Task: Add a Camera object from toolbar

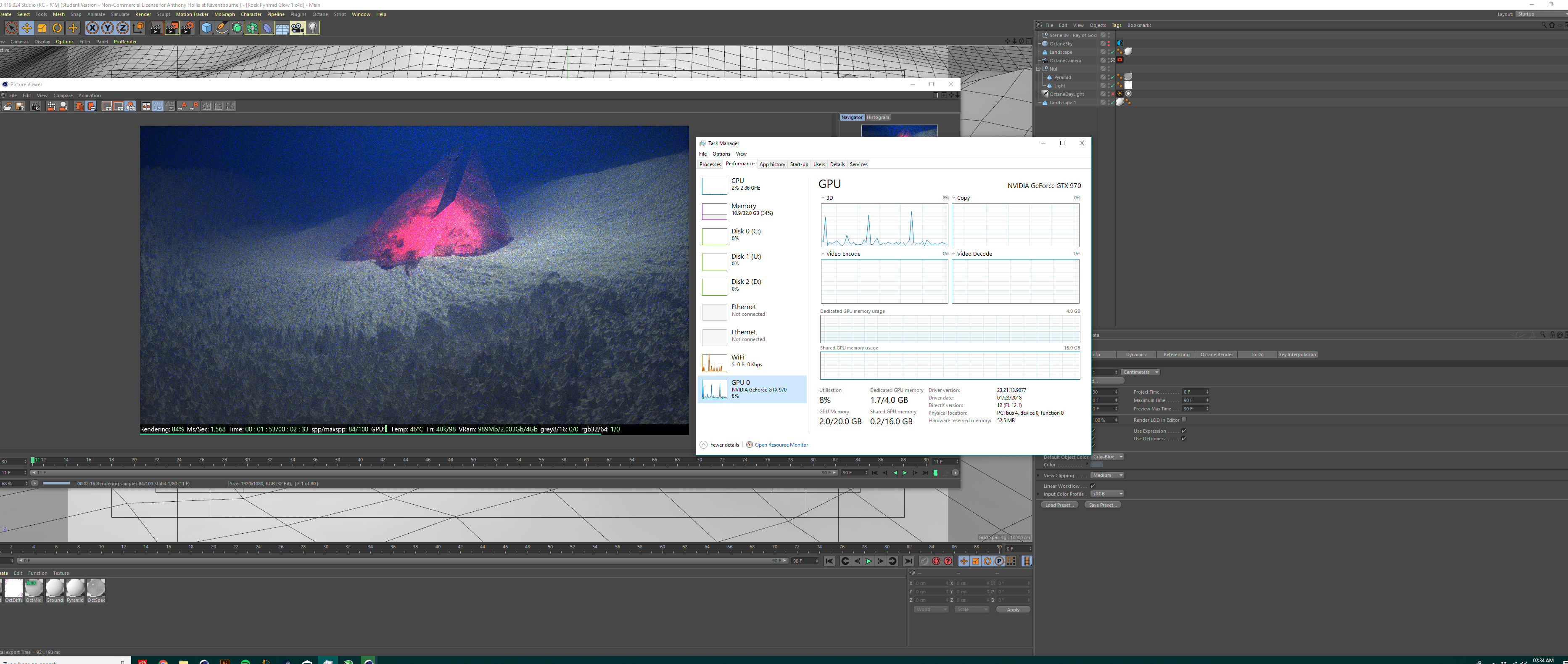Action: tap(297, 28)
